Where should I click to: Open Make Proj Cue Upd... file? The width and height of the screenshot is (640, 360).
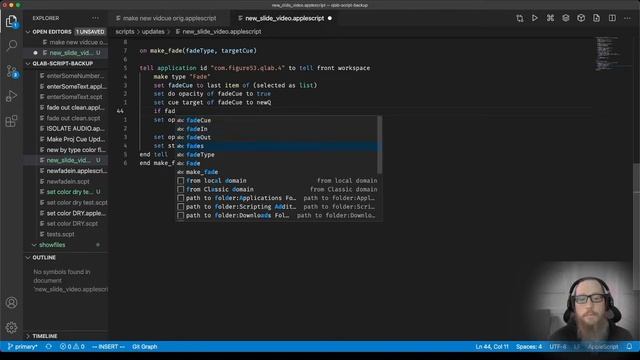[x=73, y=139]
